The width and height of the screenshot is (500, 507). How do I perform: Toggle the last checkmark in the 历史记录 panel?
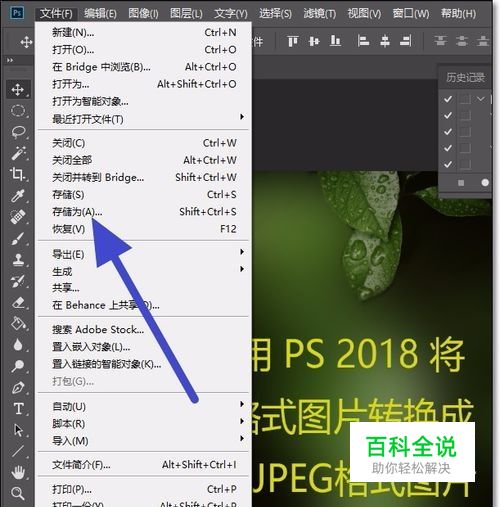[x=448, y=164]
